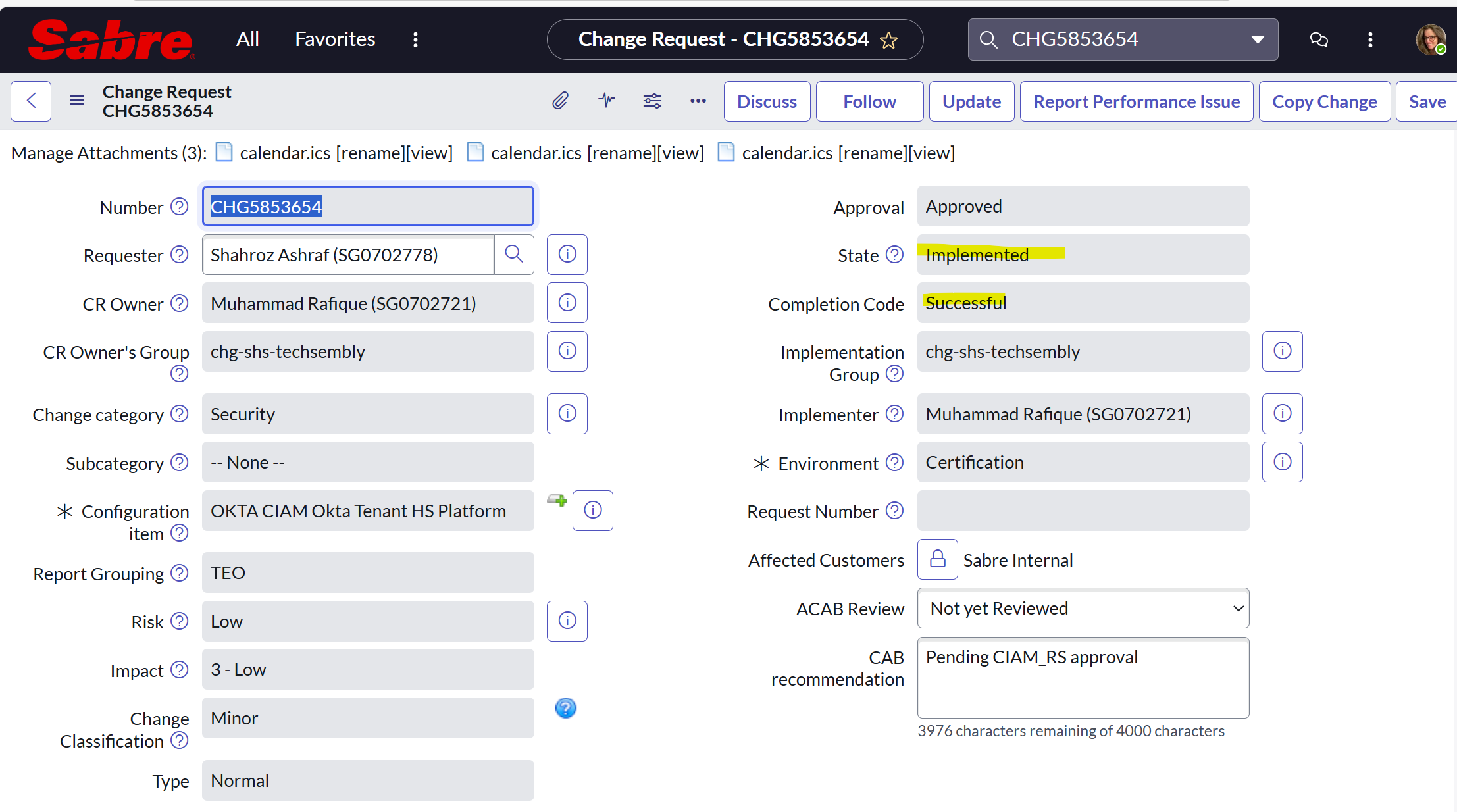Click the Subcategory field showing None
Screen dimensions: 1457x812
pyautogui.click(x=368, y=462)
